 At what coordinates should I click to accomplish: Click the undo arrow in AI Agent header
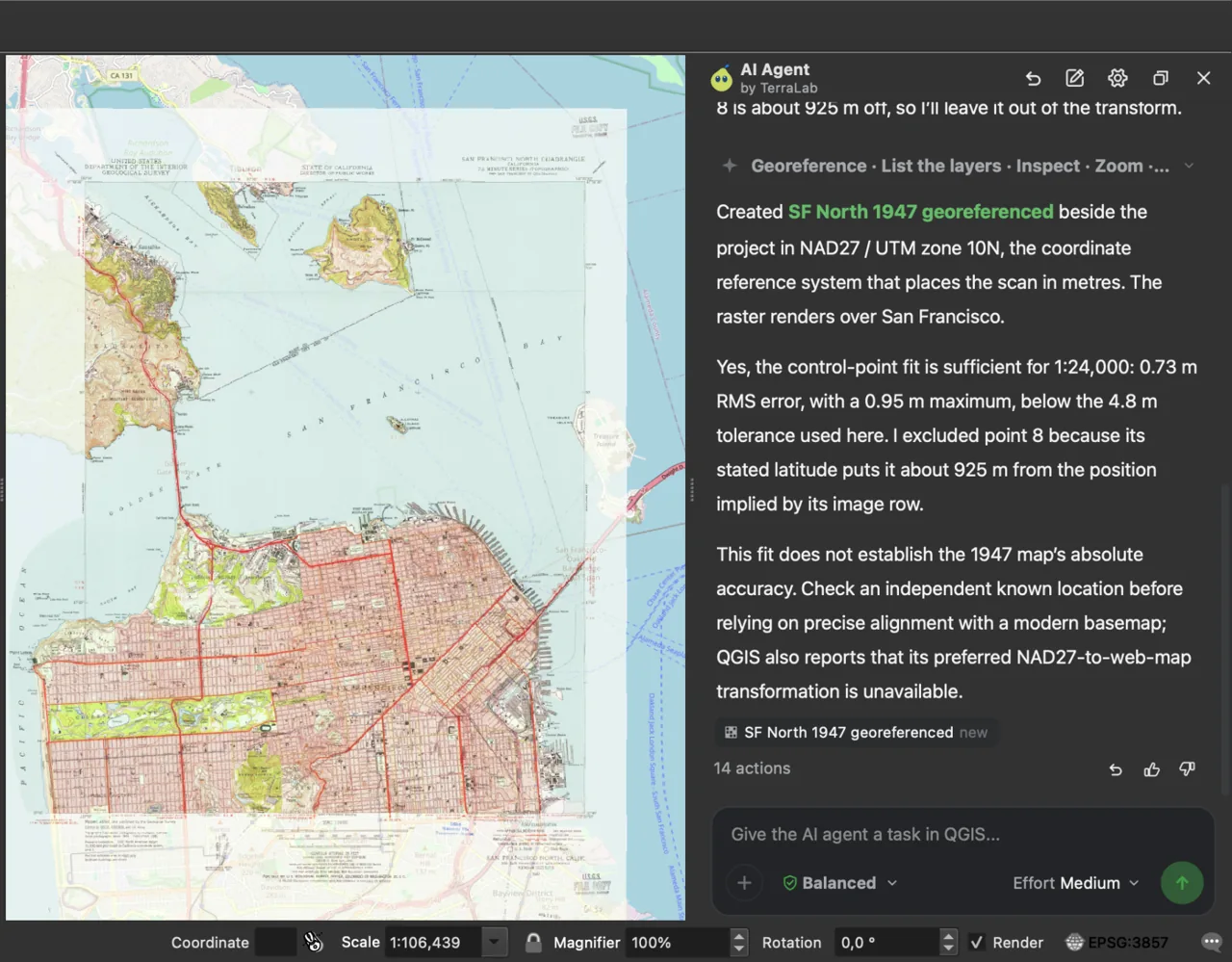1033,78
